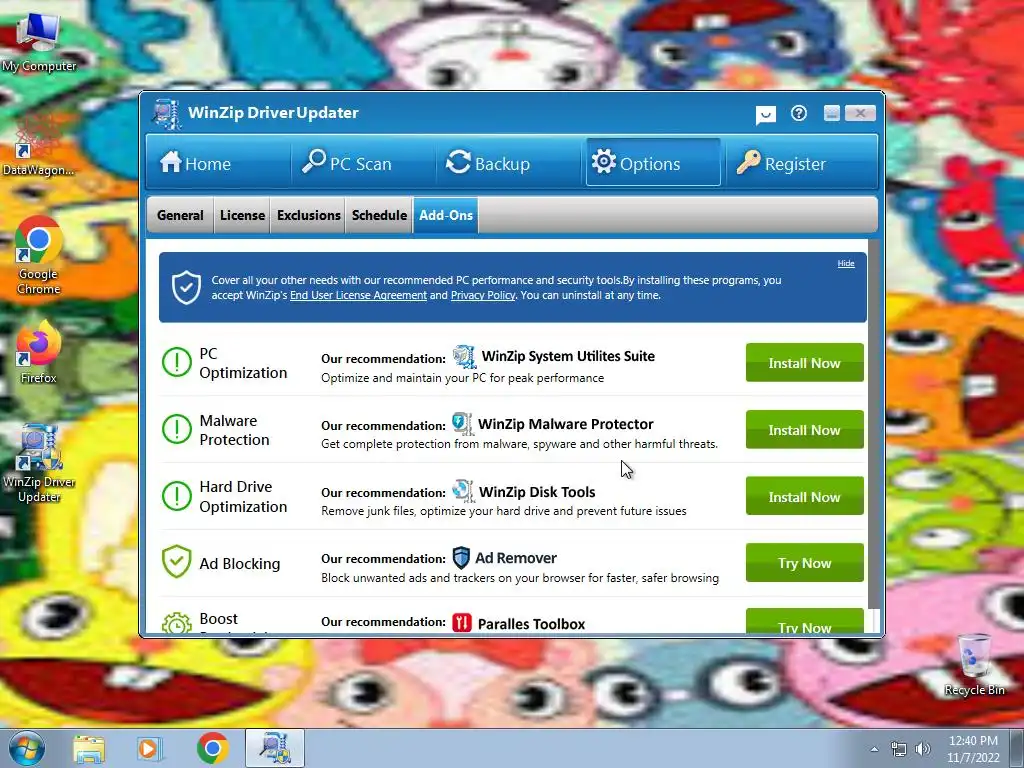Switch to the Backup tab

click(507, 163)
